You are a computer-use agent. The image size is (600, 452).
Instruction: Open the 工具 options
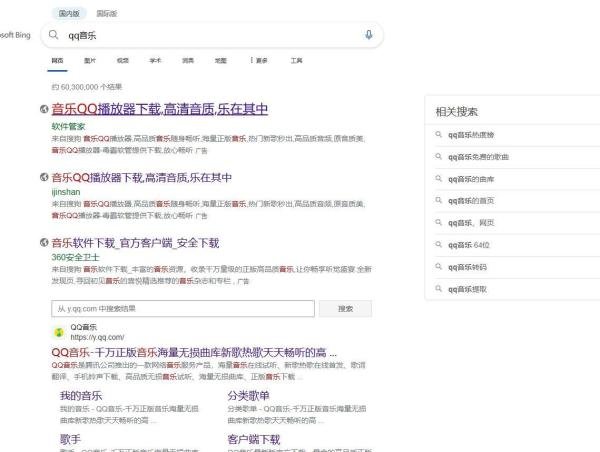(297, 60)
